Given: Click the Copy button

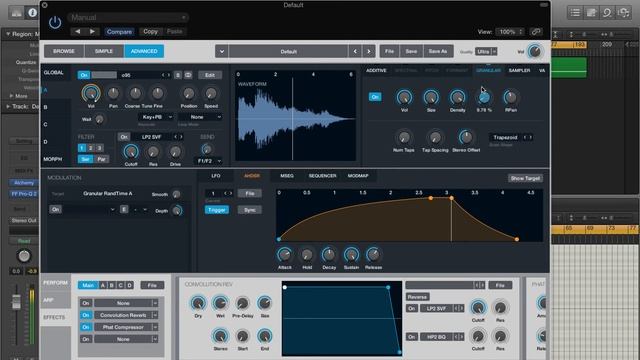Looking at the screenshot, I should (x=150, y=31).
